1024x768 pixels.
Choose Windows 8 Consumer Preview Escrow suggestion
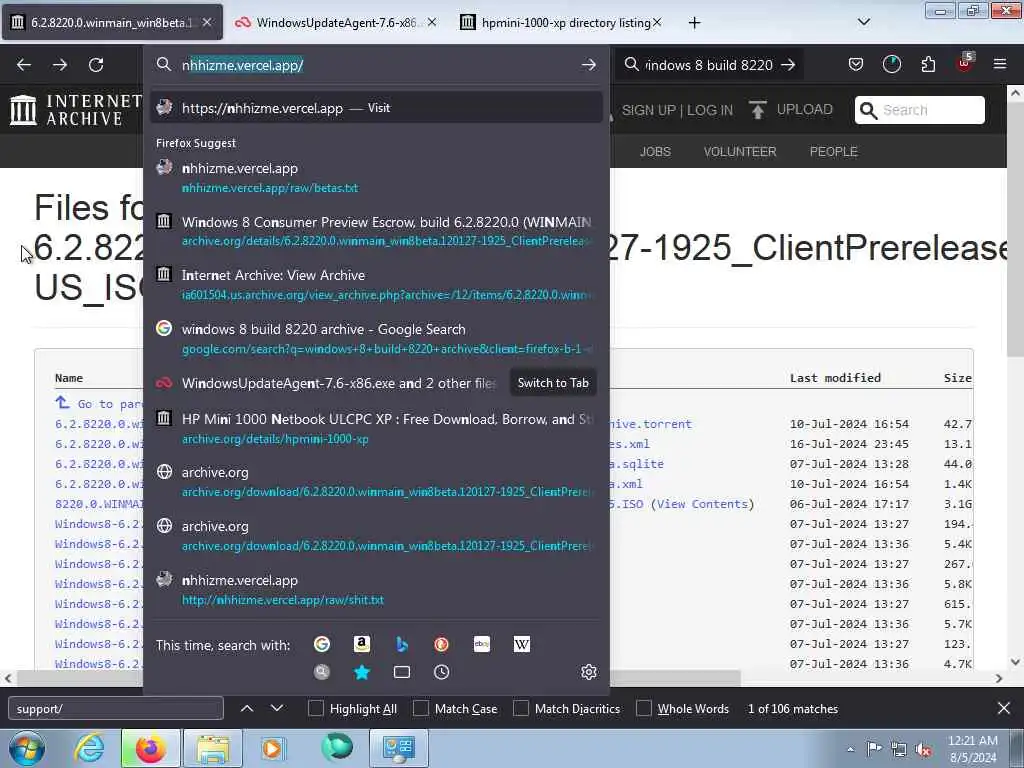pyautogui.click(x=376, y=231)
